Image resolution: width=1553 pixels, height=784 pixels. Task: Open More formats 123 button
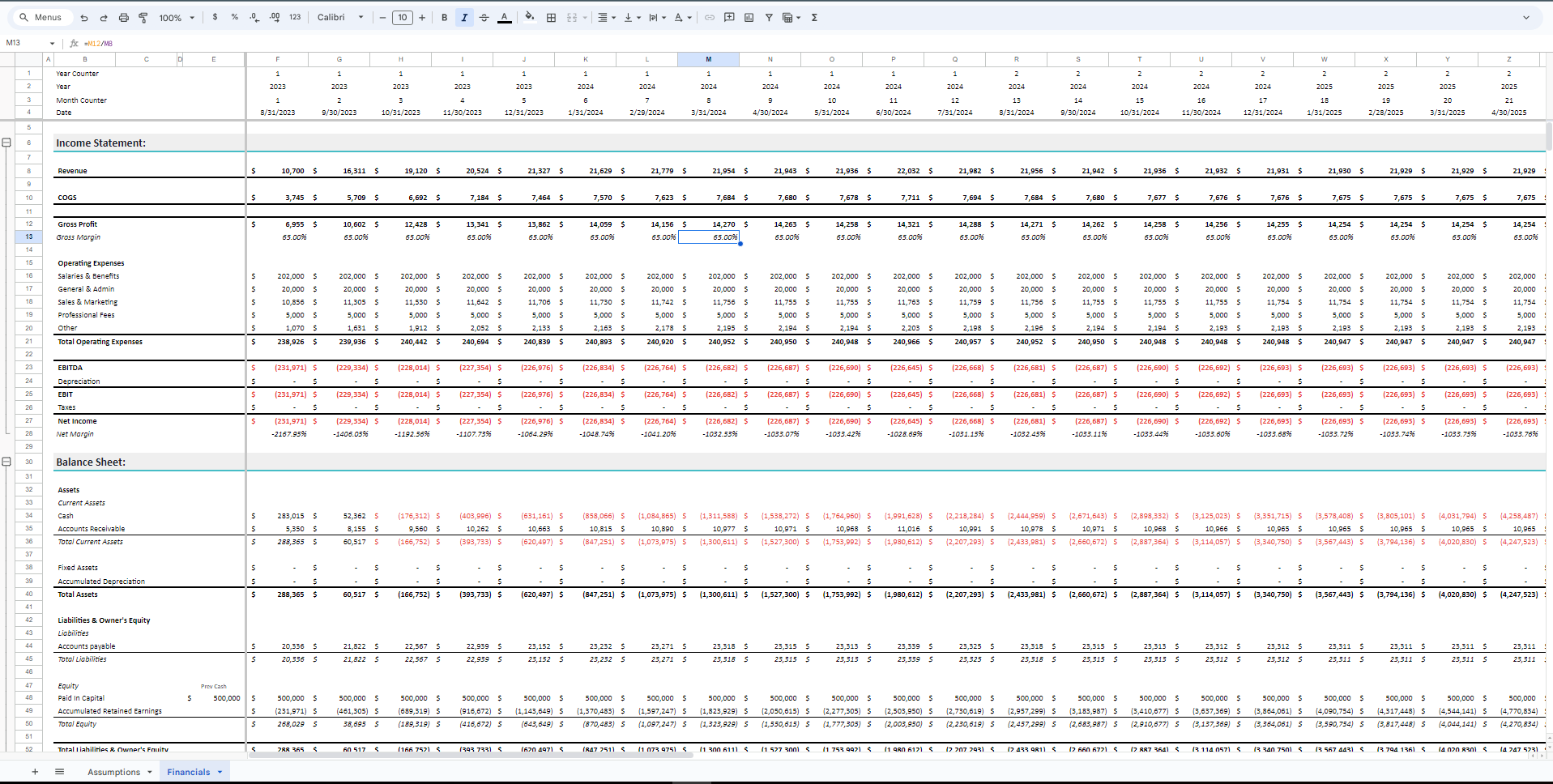point(295,17)
